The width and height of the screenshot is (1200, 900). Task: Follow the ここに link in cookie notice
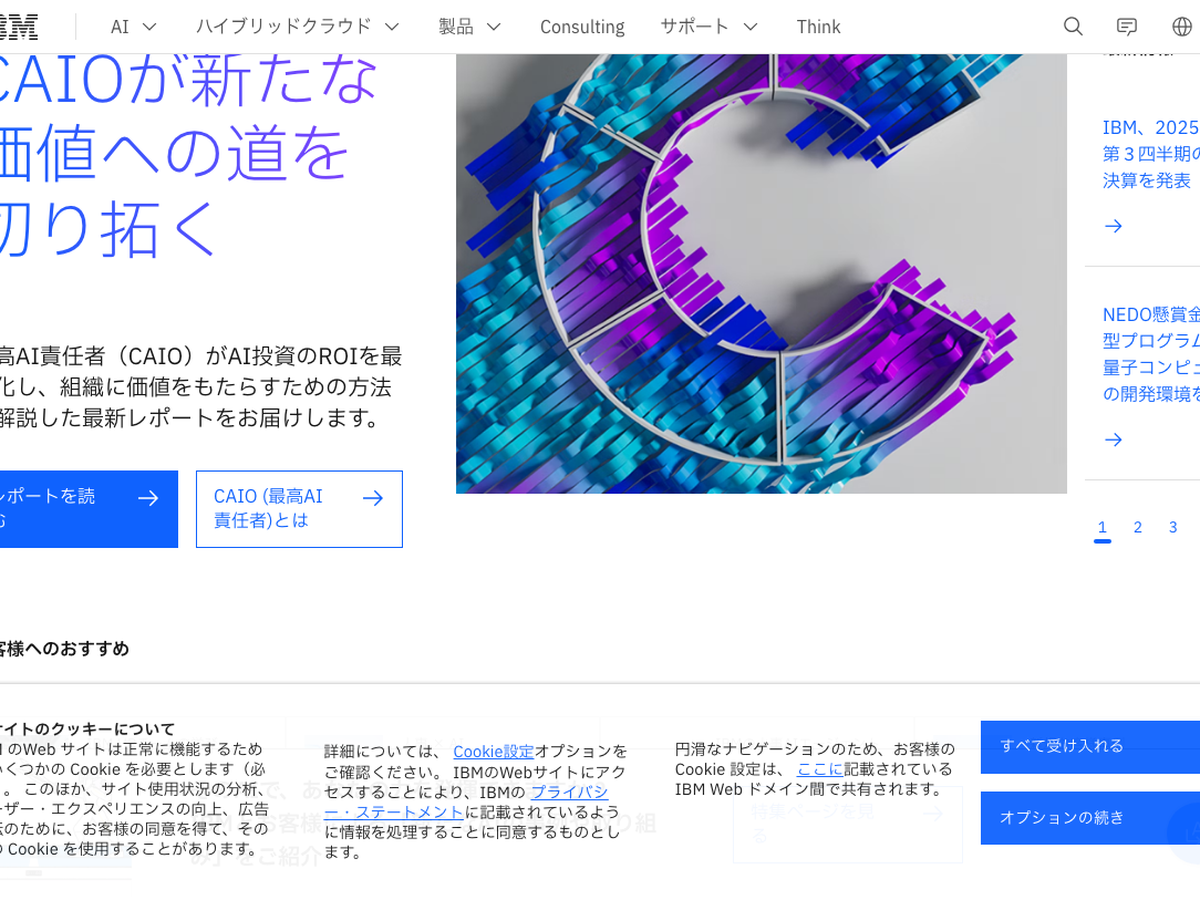[x=819, y=769]
